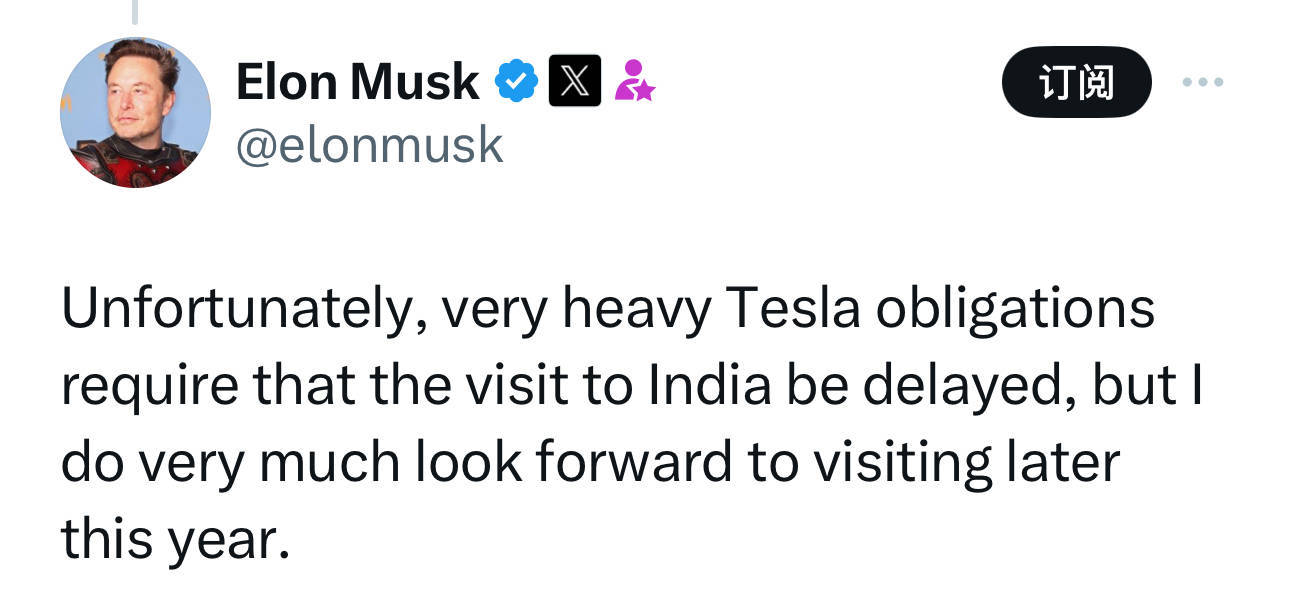The width and height of the screenshot is (1290, 599).
Task: Click the 订阅 subscribe button
Action: click(1076, 82)
